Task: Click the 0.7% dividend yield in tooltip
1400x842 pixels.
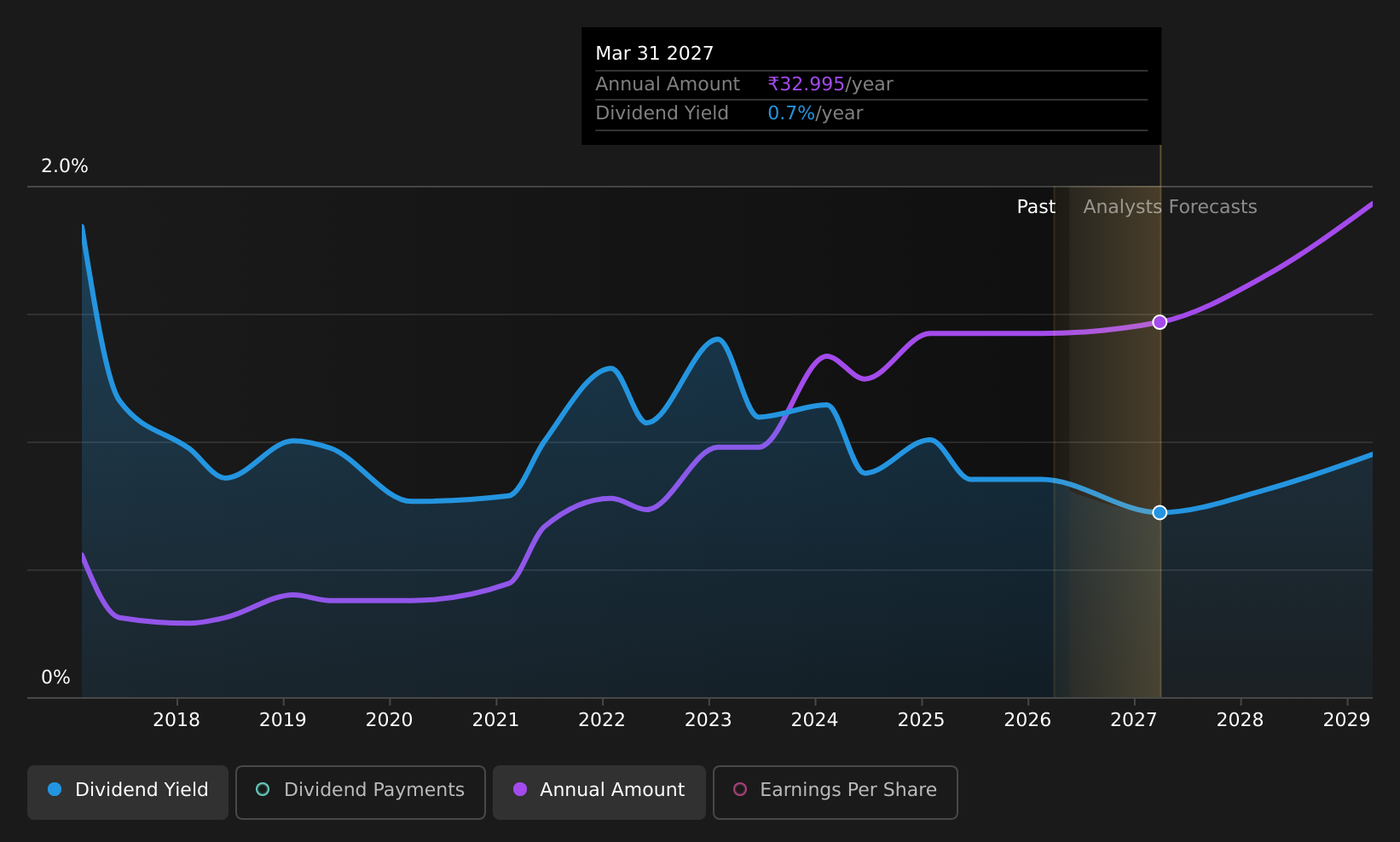Action: coord(791,113)
